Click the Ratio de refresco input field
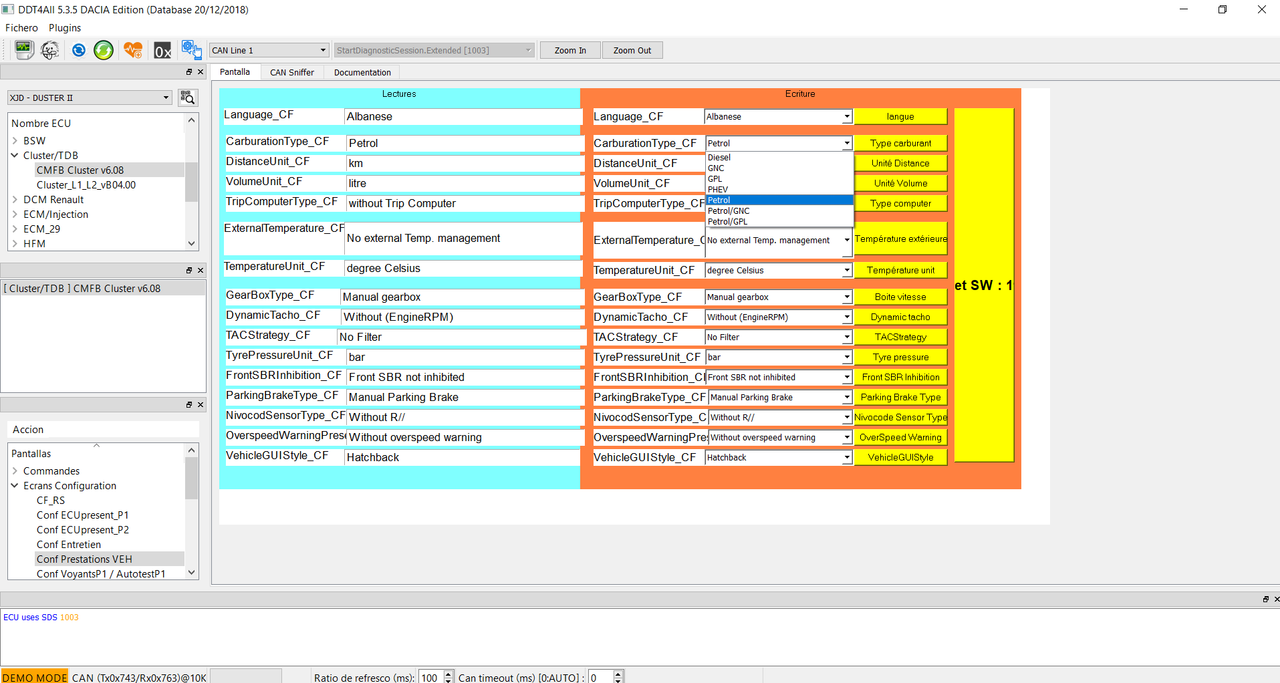 click(x=430, y=677)
